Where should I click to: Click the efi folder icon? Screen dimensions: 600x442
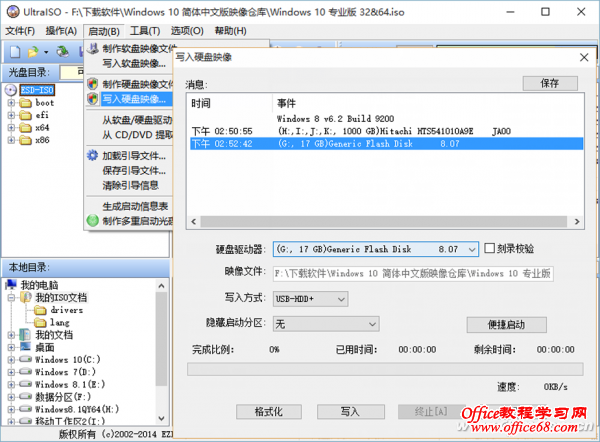point(26,115)
